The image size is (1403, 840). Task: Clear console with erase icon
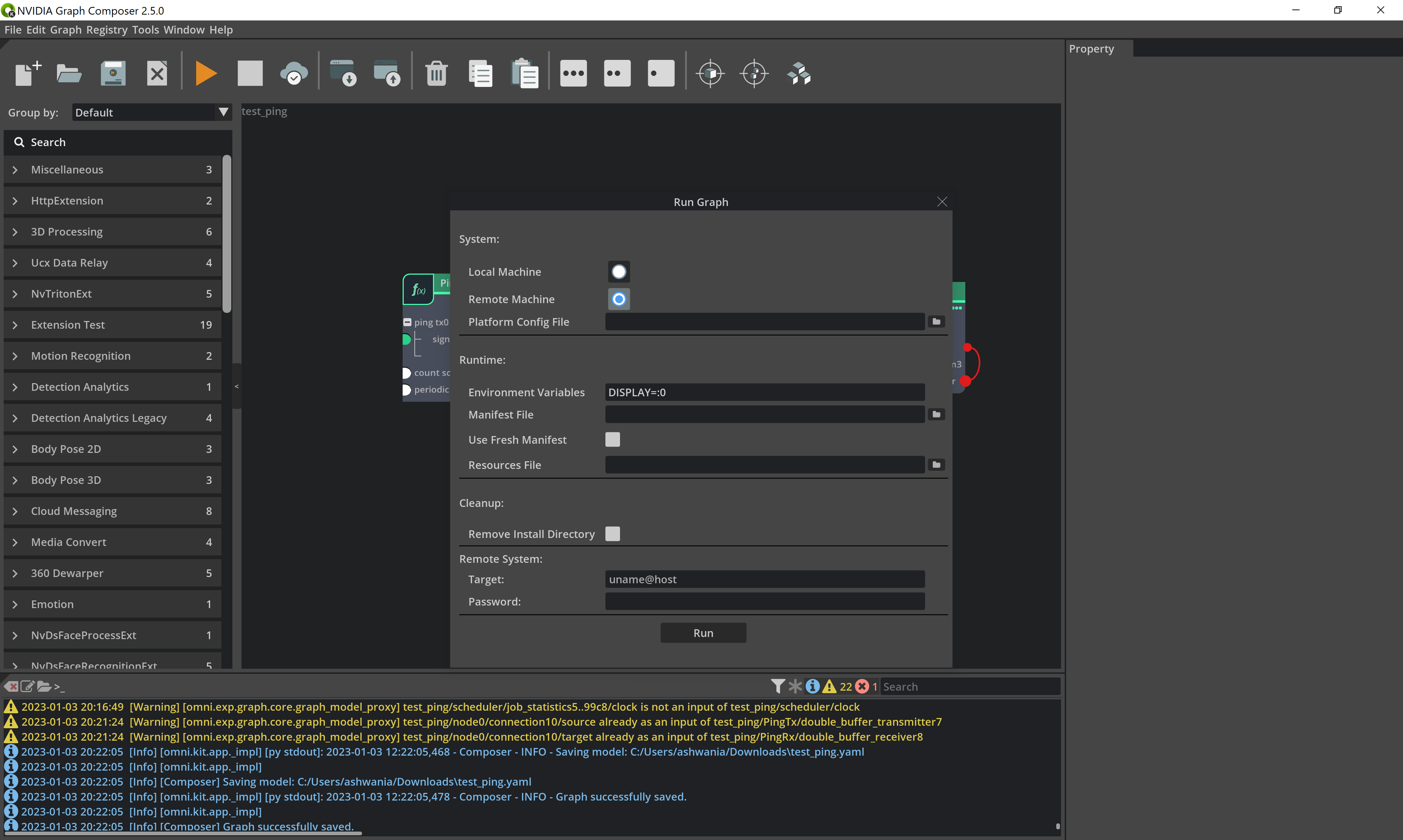[x=11, y=687]
